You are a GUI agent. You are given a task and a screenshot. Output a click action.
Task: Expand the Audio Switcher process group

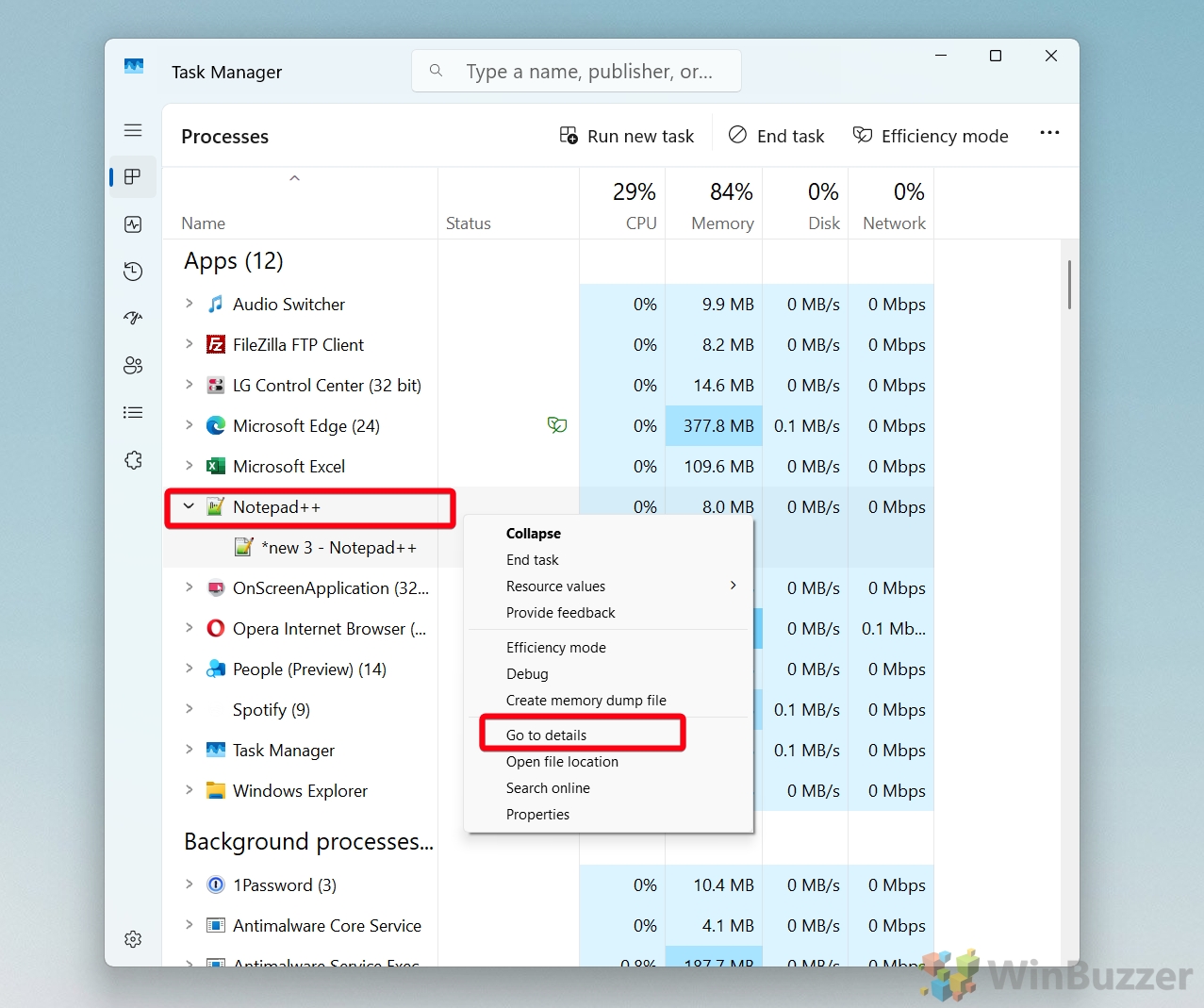pos(190,304)
